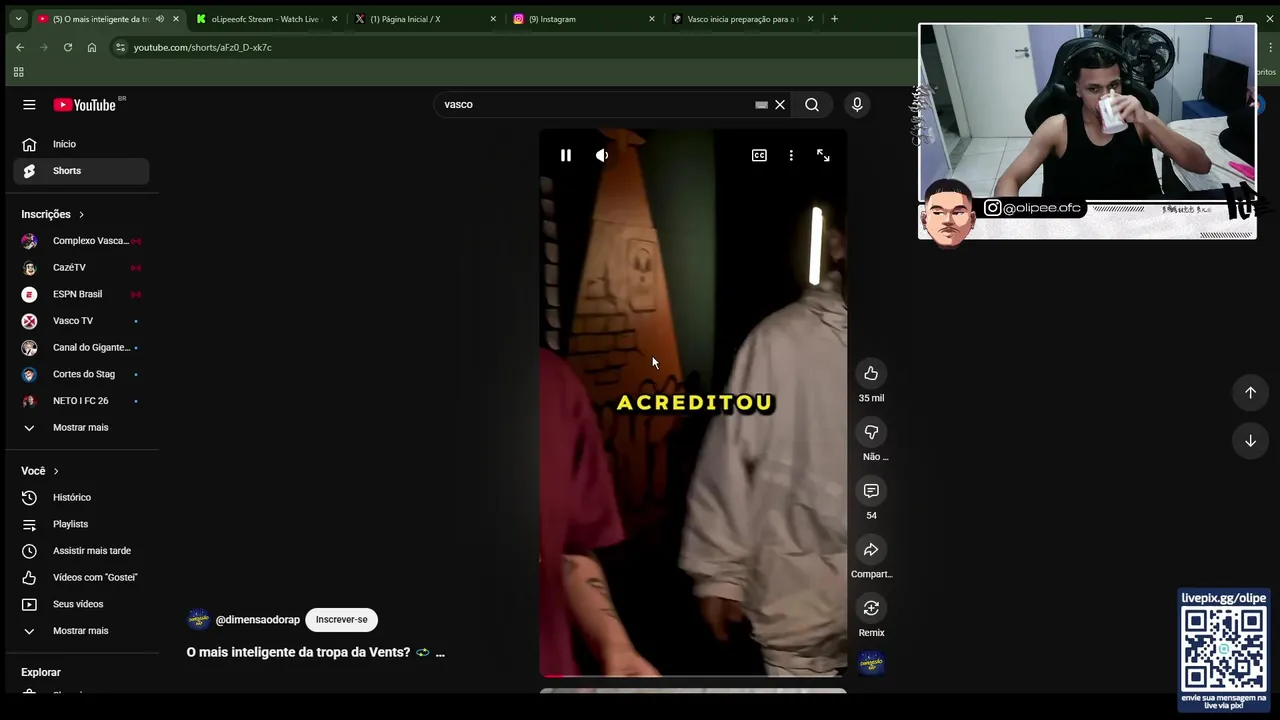Click the audio indicator on the YouTube tab

coord(160,19)
